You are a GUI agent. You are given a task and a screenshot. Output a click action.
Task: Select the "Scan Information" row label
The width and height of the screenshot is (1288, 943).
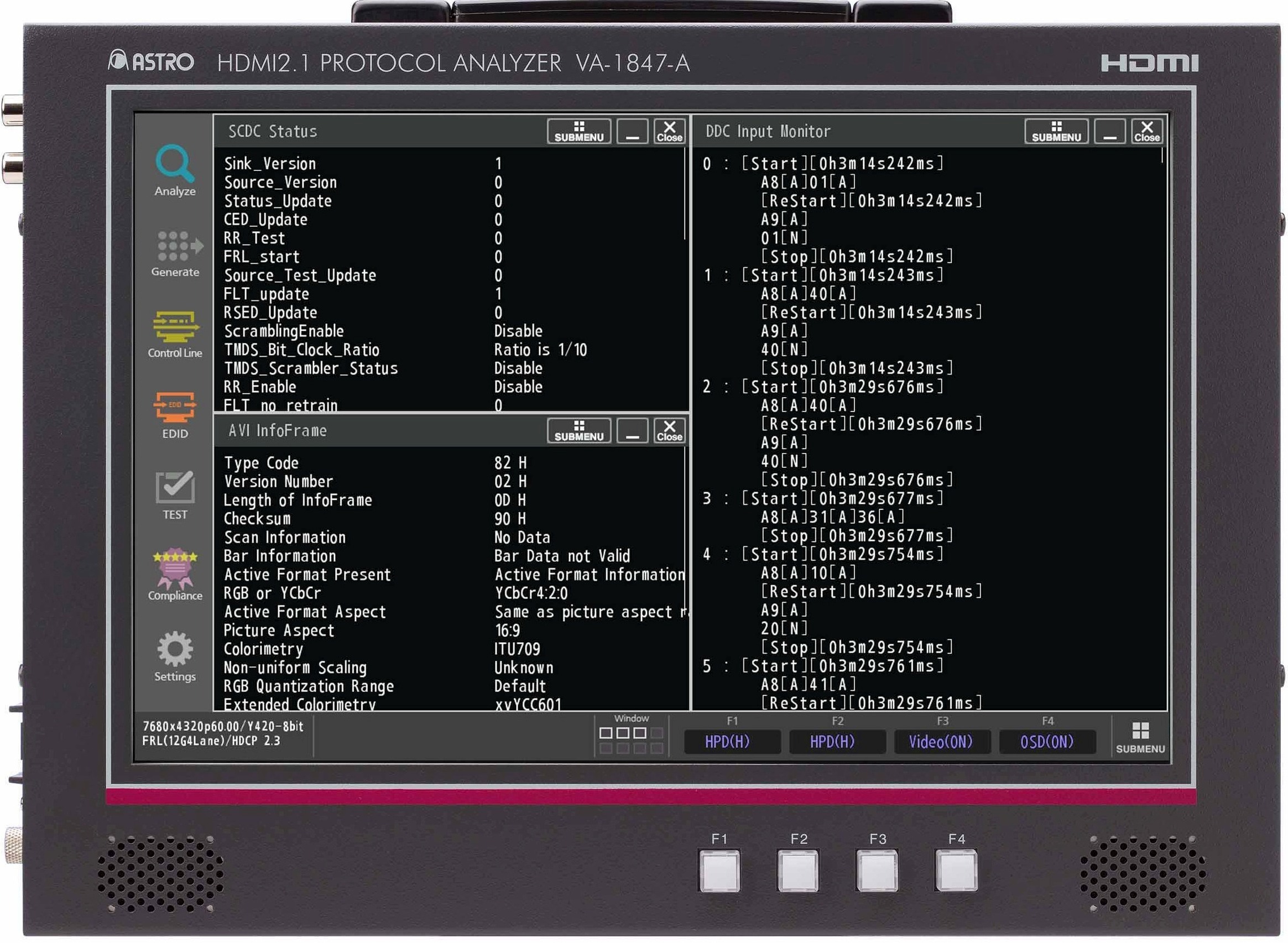coord(284,537)
